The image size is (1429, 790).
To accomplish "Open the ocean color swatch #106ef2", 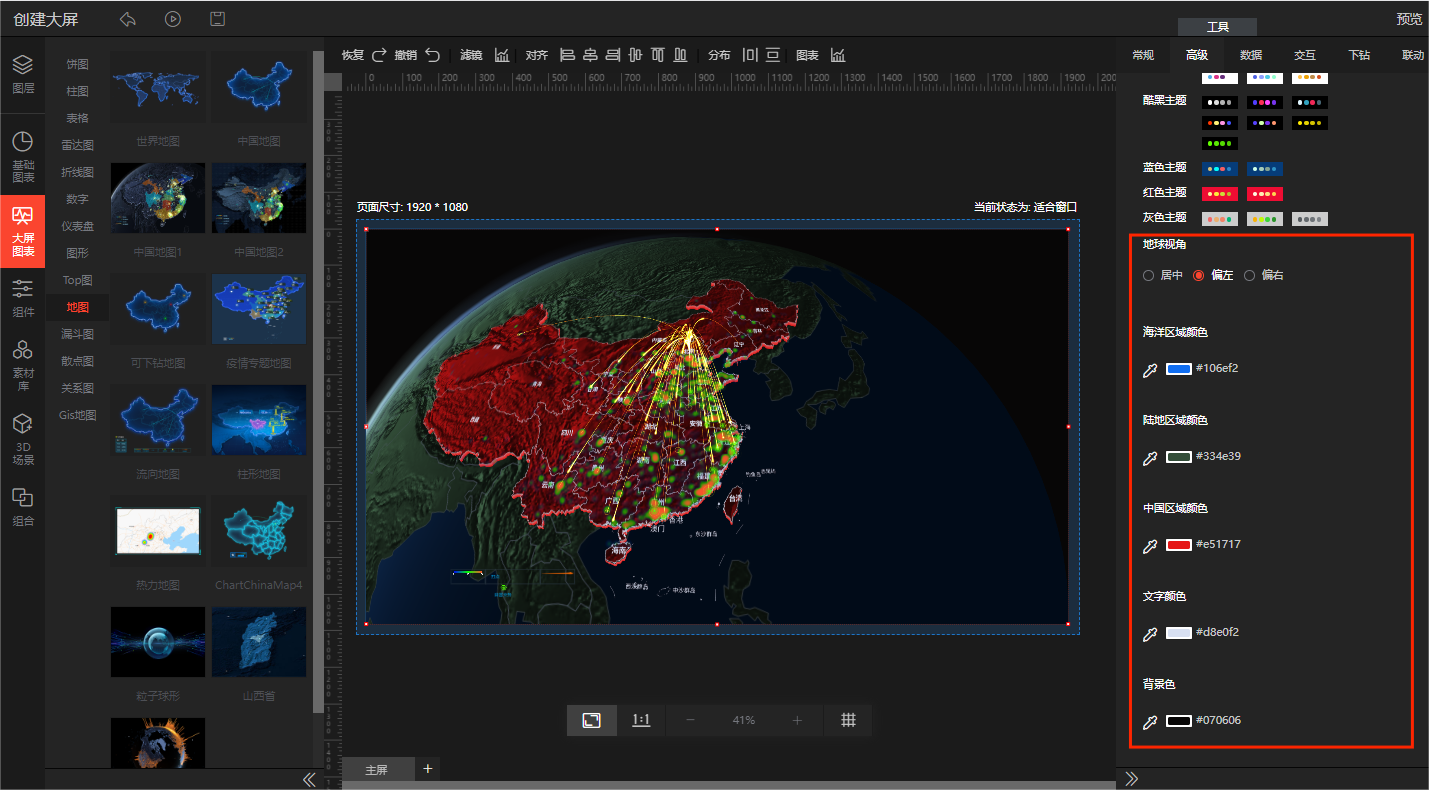I will (x=1179, y=369).
